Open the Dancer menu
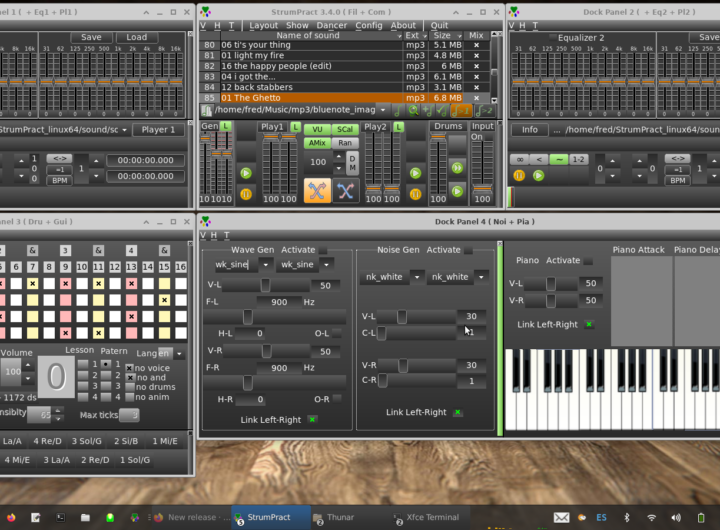 coord(332,25)
